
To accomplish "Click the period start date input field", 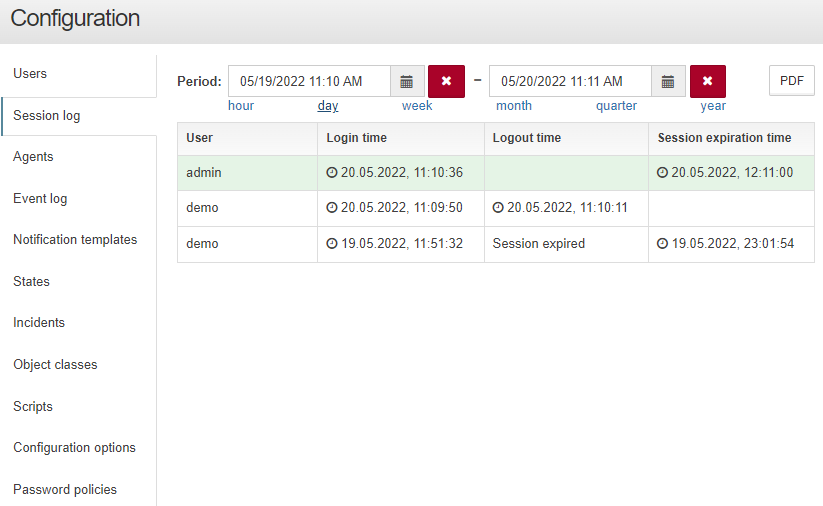I will [310, 81].
